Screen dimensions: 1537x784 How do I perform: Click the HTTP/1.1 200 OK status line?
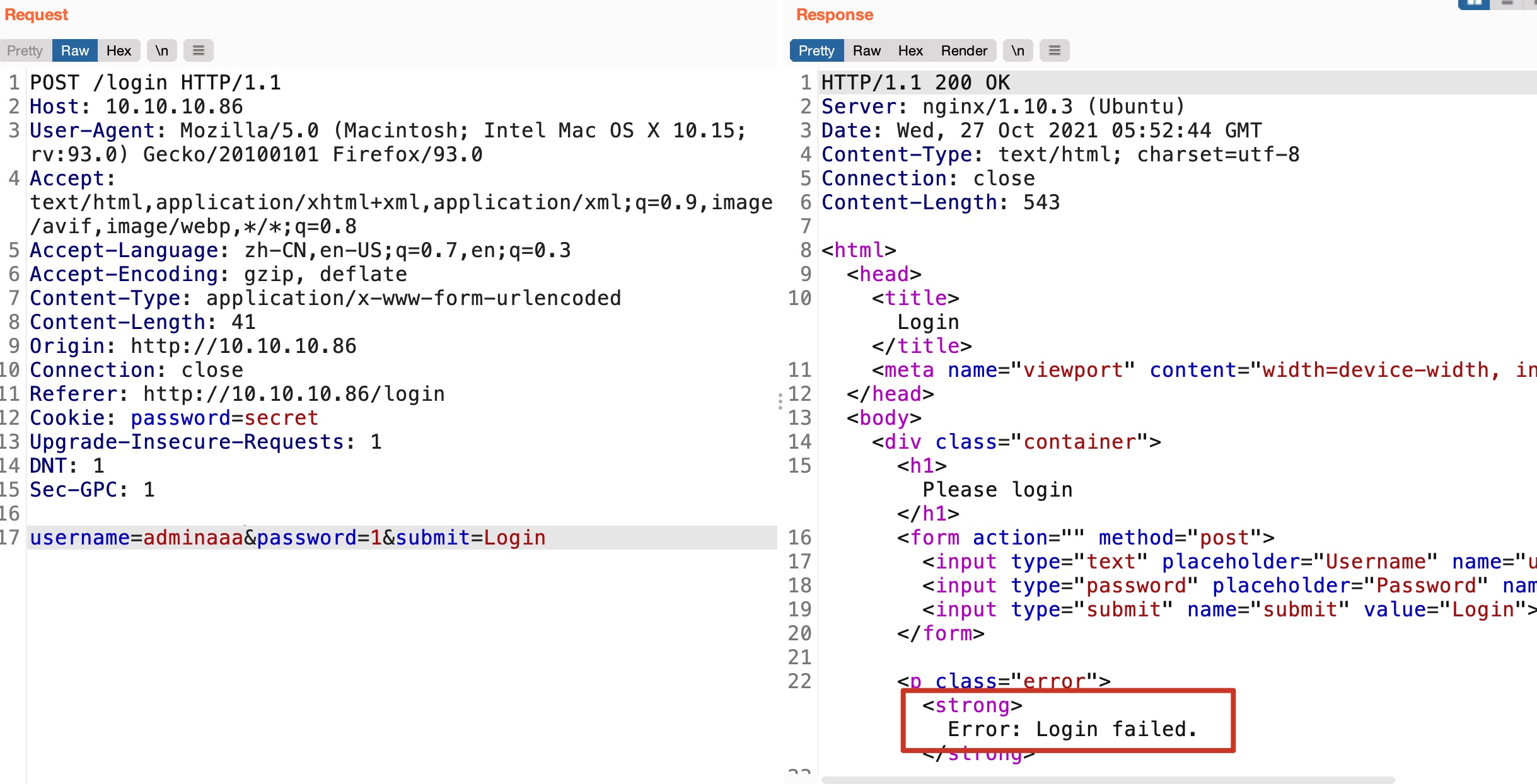tap(915, 83)
